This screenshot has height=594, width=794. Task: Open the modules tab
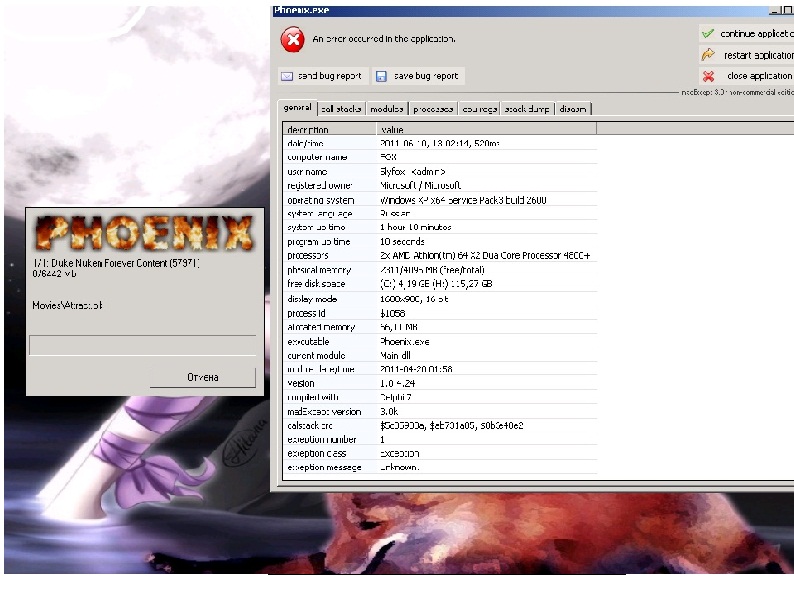coord(386,109)
